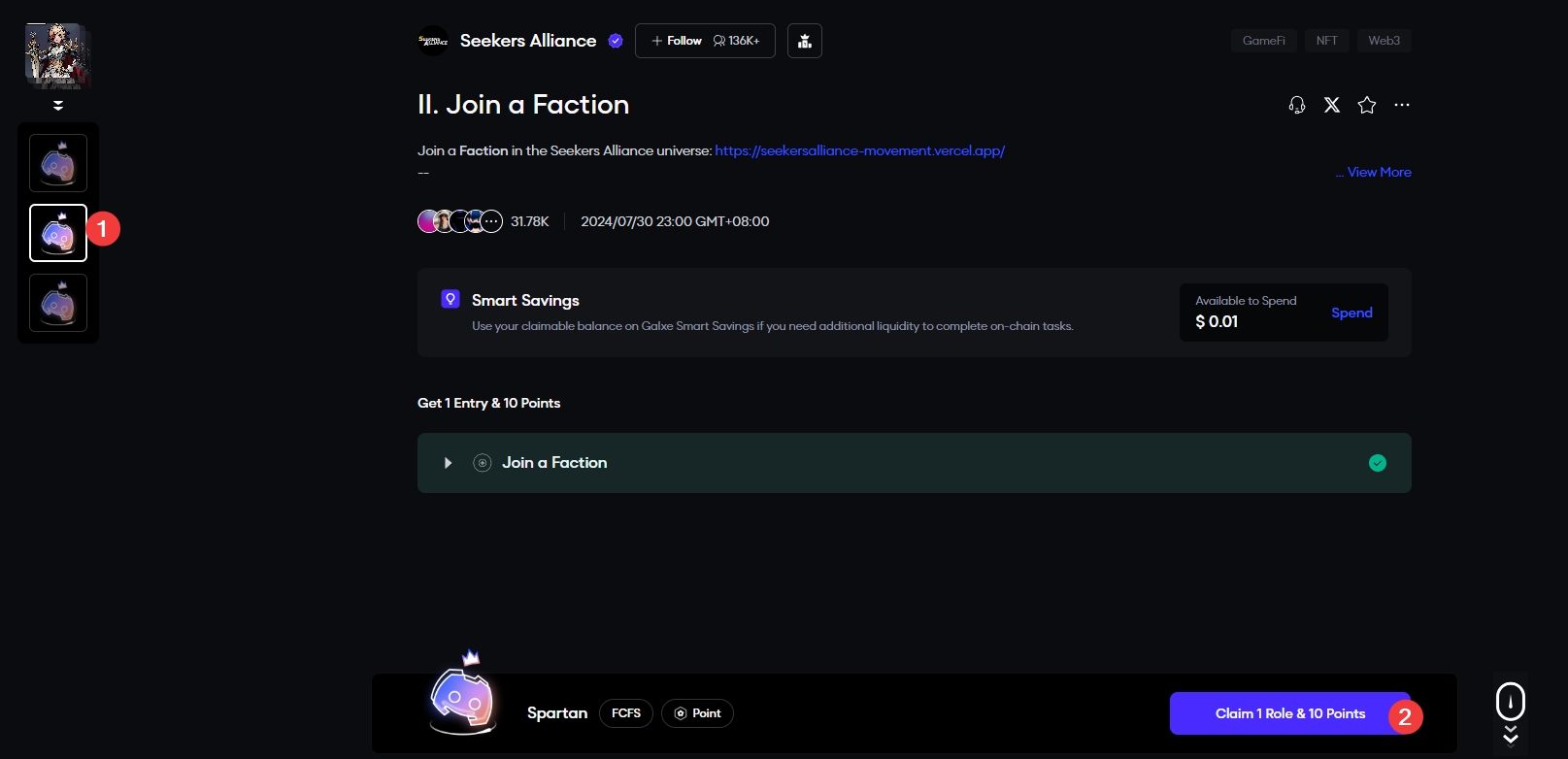Expand the Join a Faction task
The image size is (1568, 759).
(448, 463)
